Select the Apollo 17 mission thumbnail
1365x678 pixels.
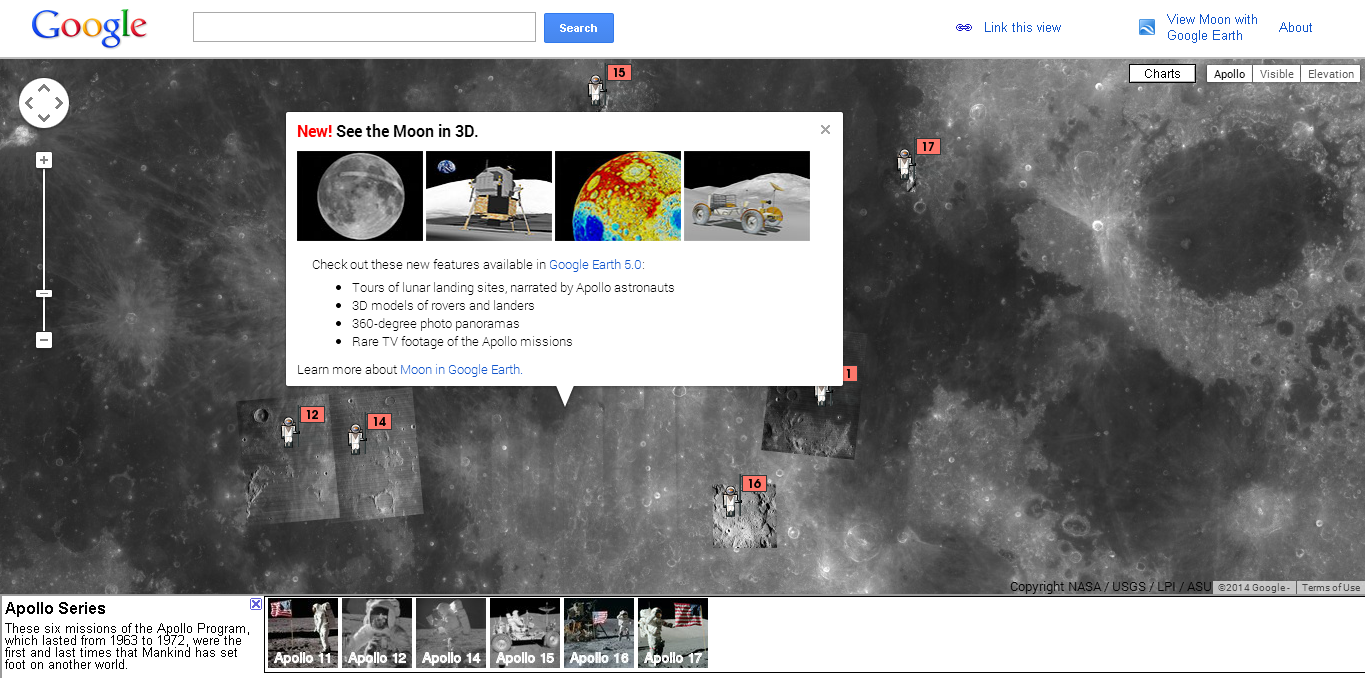click(x=673, y=633)
